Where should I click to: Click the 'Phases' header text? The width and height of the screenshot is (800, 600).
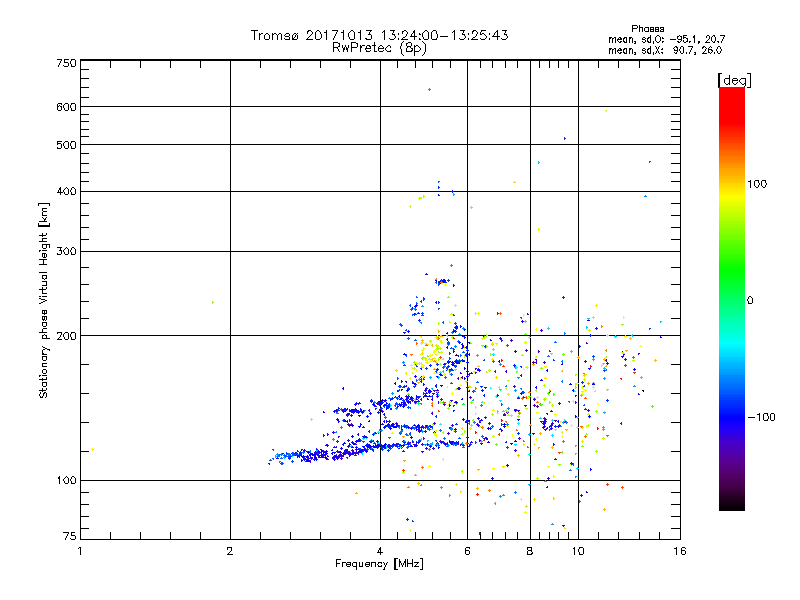(x=647, y=29)
